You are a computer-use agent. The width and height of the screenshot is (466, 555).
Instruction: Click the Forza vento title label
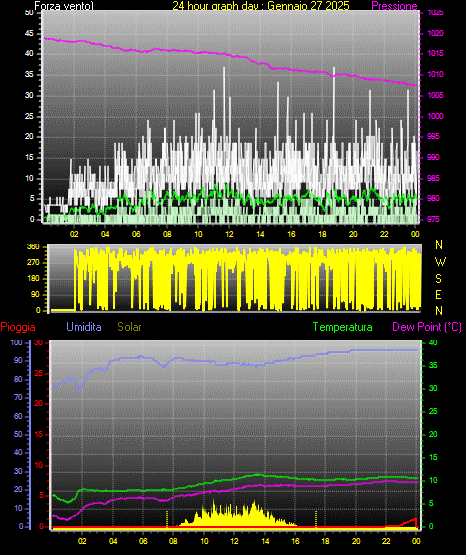click(x=64, y=6)
